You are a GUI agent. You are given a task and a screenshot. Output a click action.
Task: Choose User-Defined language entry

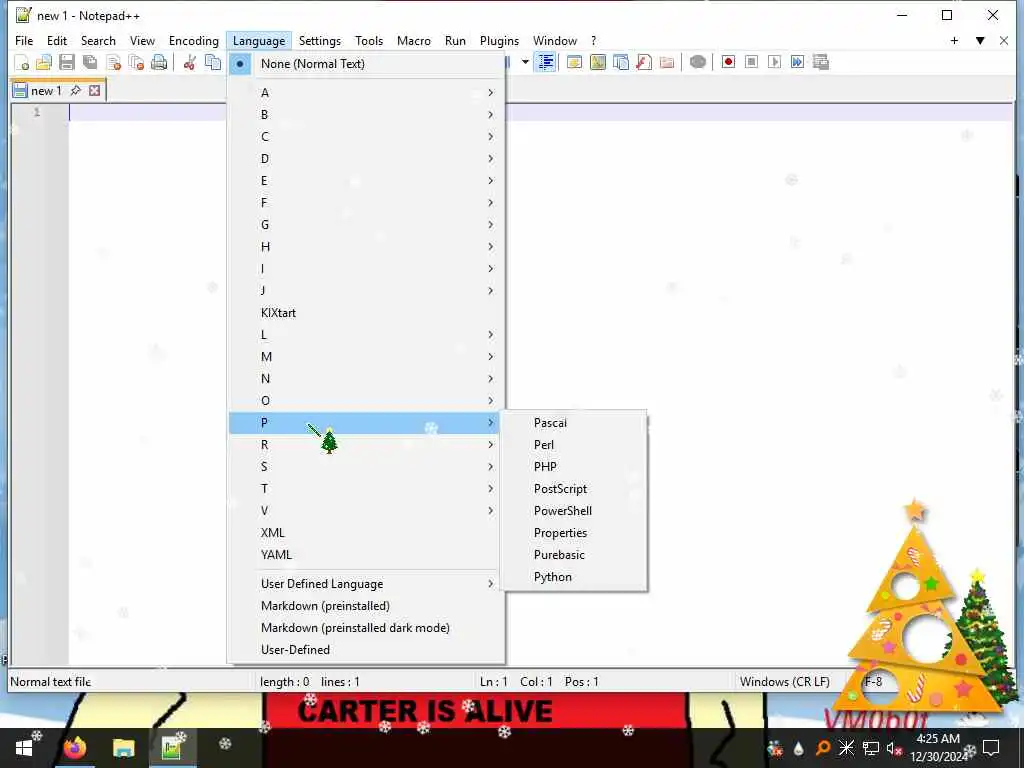click(x=366, y=650)
